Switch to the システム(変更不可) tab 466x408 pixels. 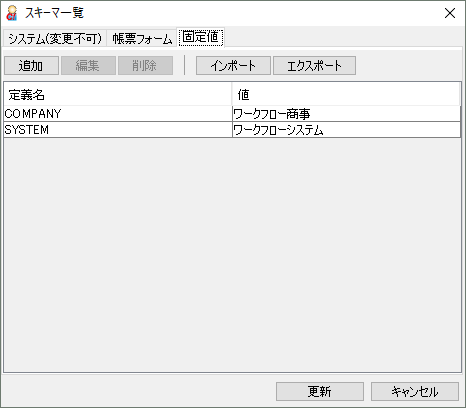point(55,39)
